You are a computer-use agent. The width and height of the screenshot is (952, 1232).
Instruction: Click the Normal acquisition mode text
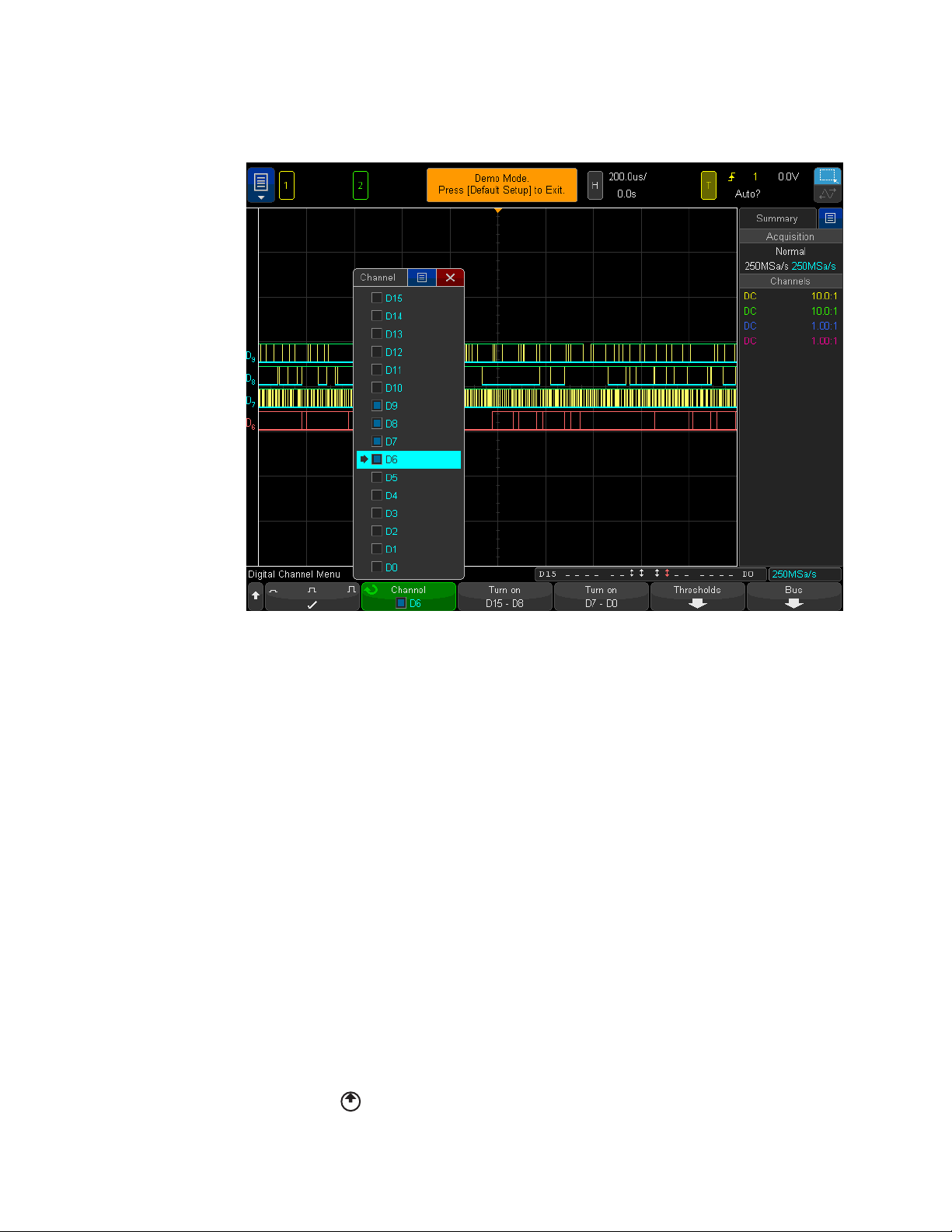click(790, 252)
